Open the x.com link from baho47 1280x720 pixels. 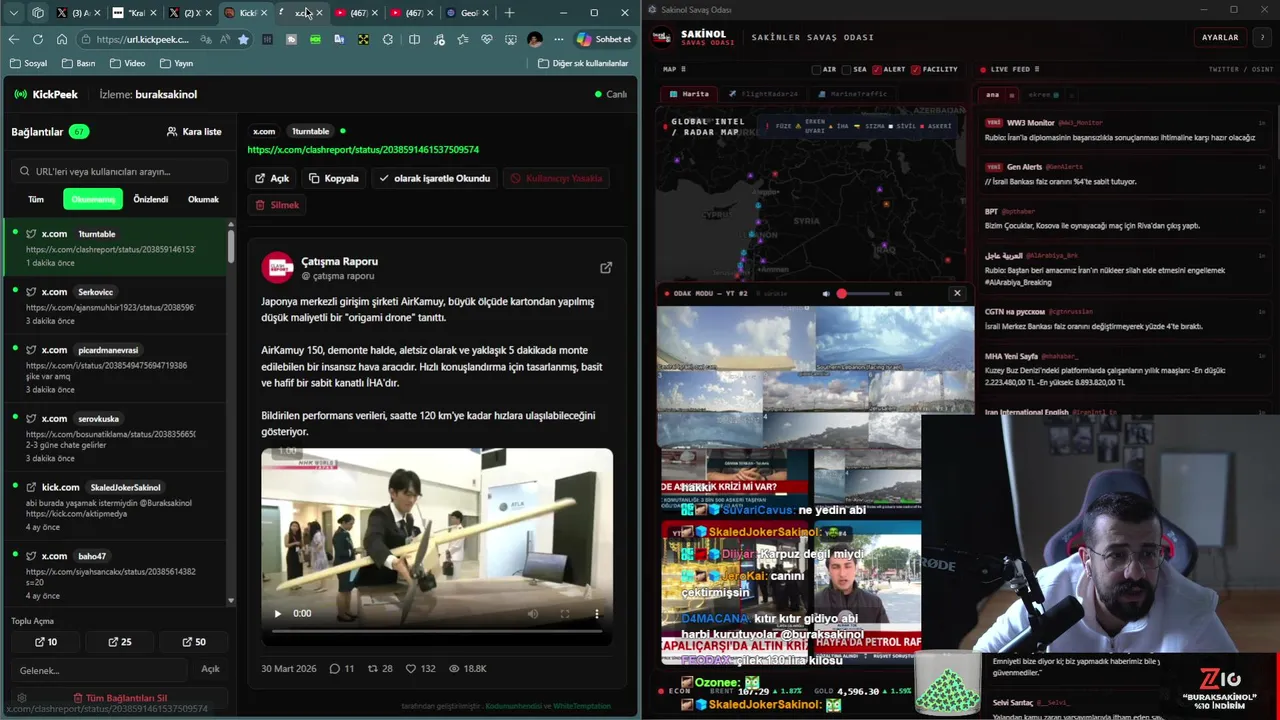pos(116,575)
